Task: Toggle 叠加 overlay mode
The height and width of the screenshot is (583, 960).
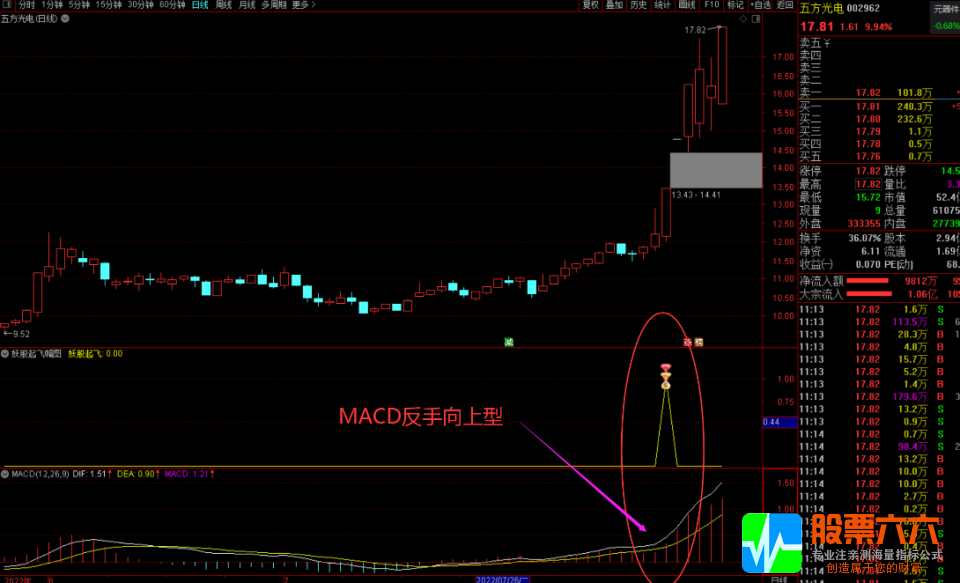Action: click(x=614, y=5)
